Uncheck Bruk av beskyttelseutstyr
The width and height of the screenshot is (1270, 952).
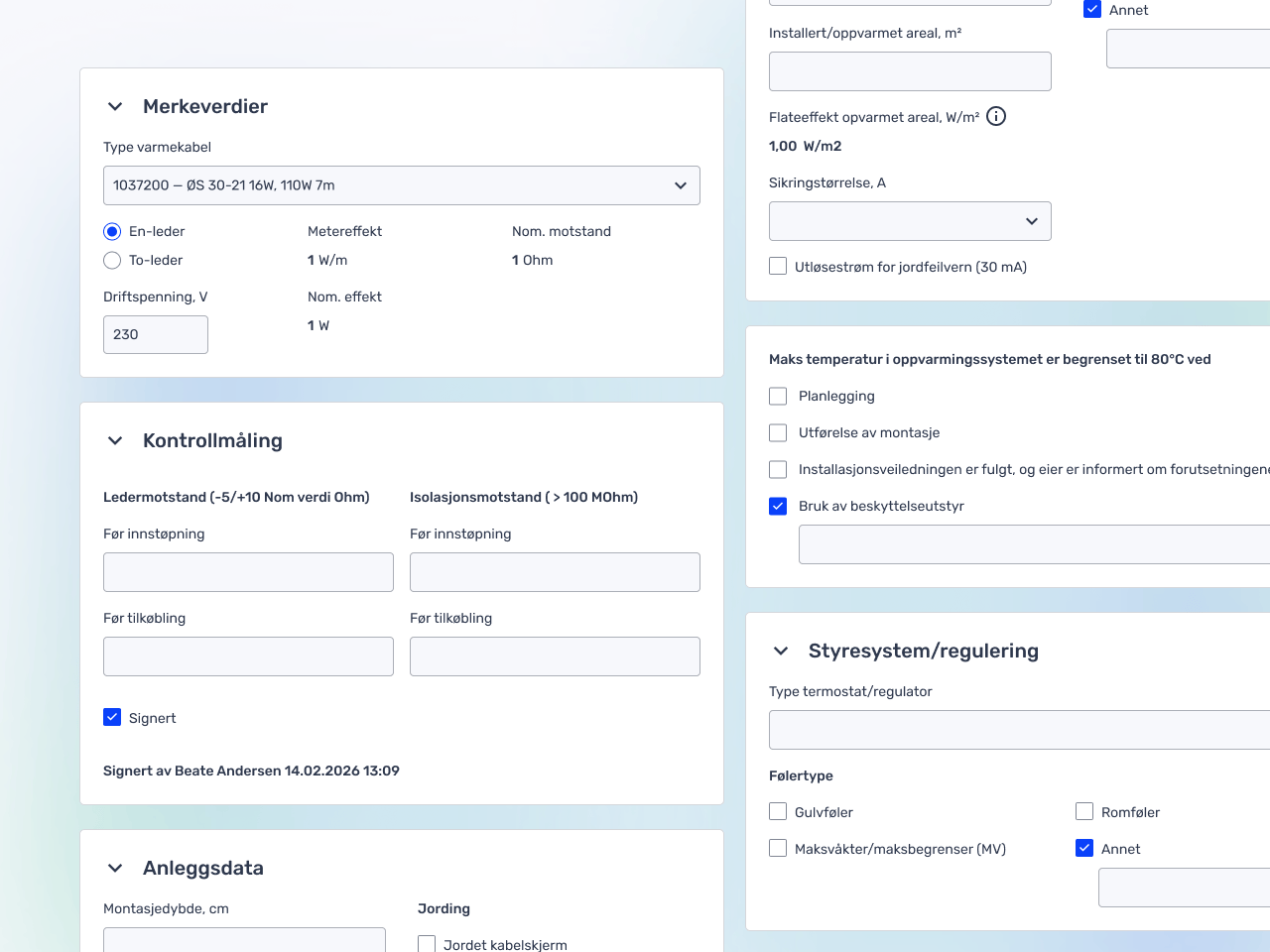[x=778, y=506]
